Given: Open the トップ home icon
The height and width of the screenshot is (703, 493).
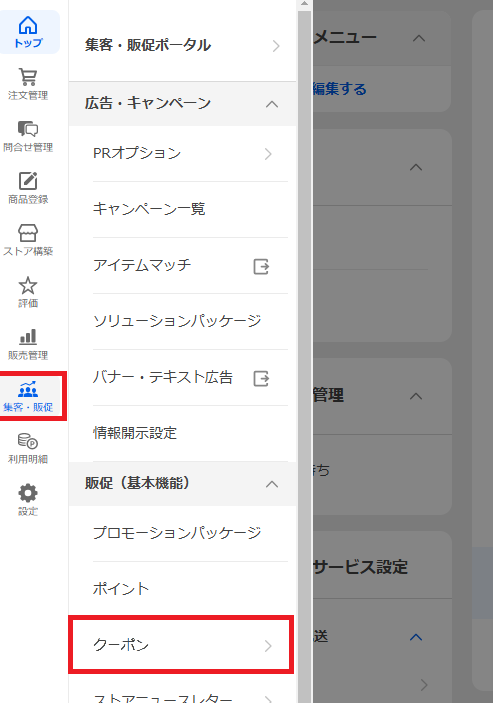Looking at the screenshot, I should 28,26.
